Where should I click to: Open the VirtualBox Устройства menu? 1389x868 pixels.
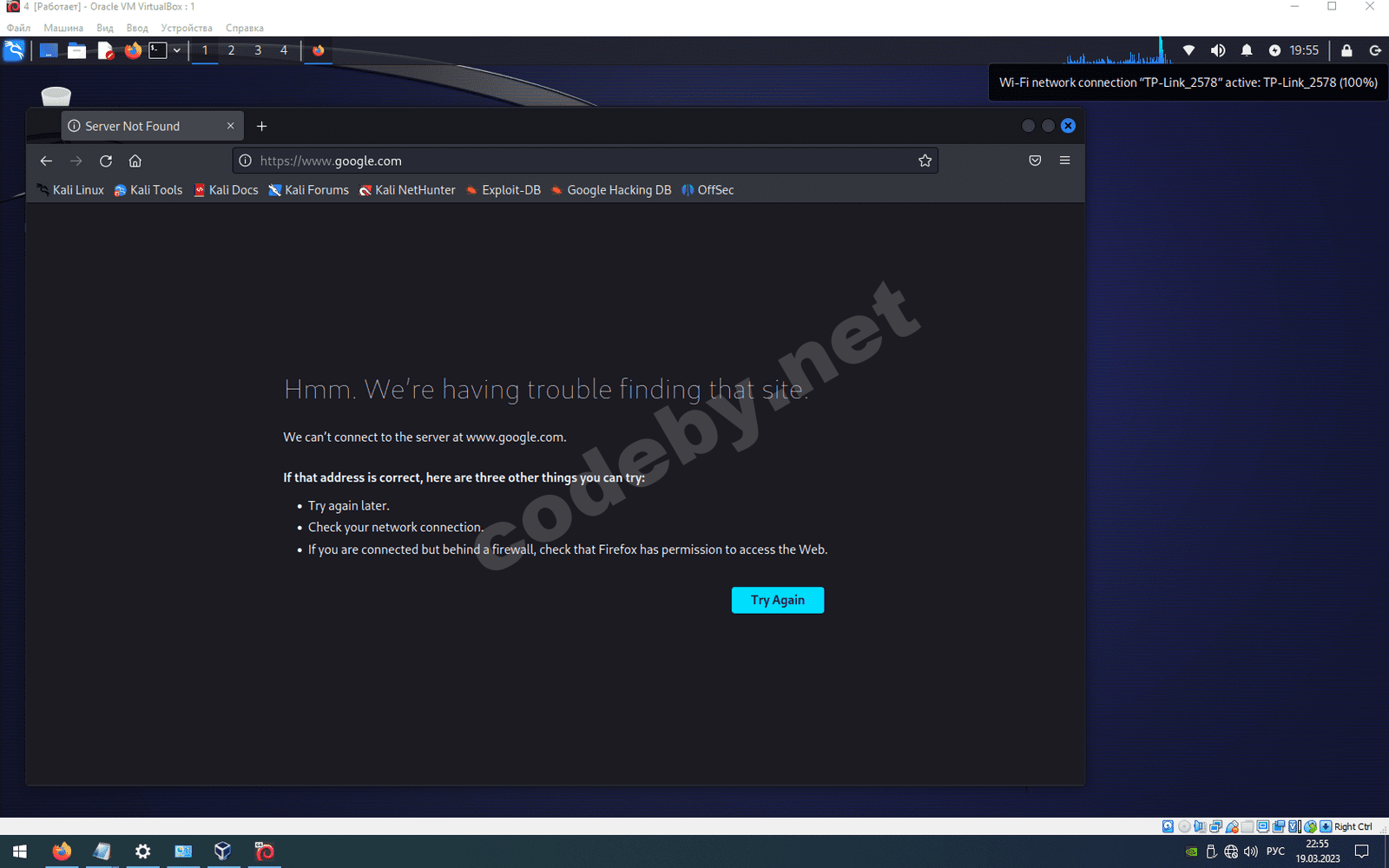click(187, 28)
